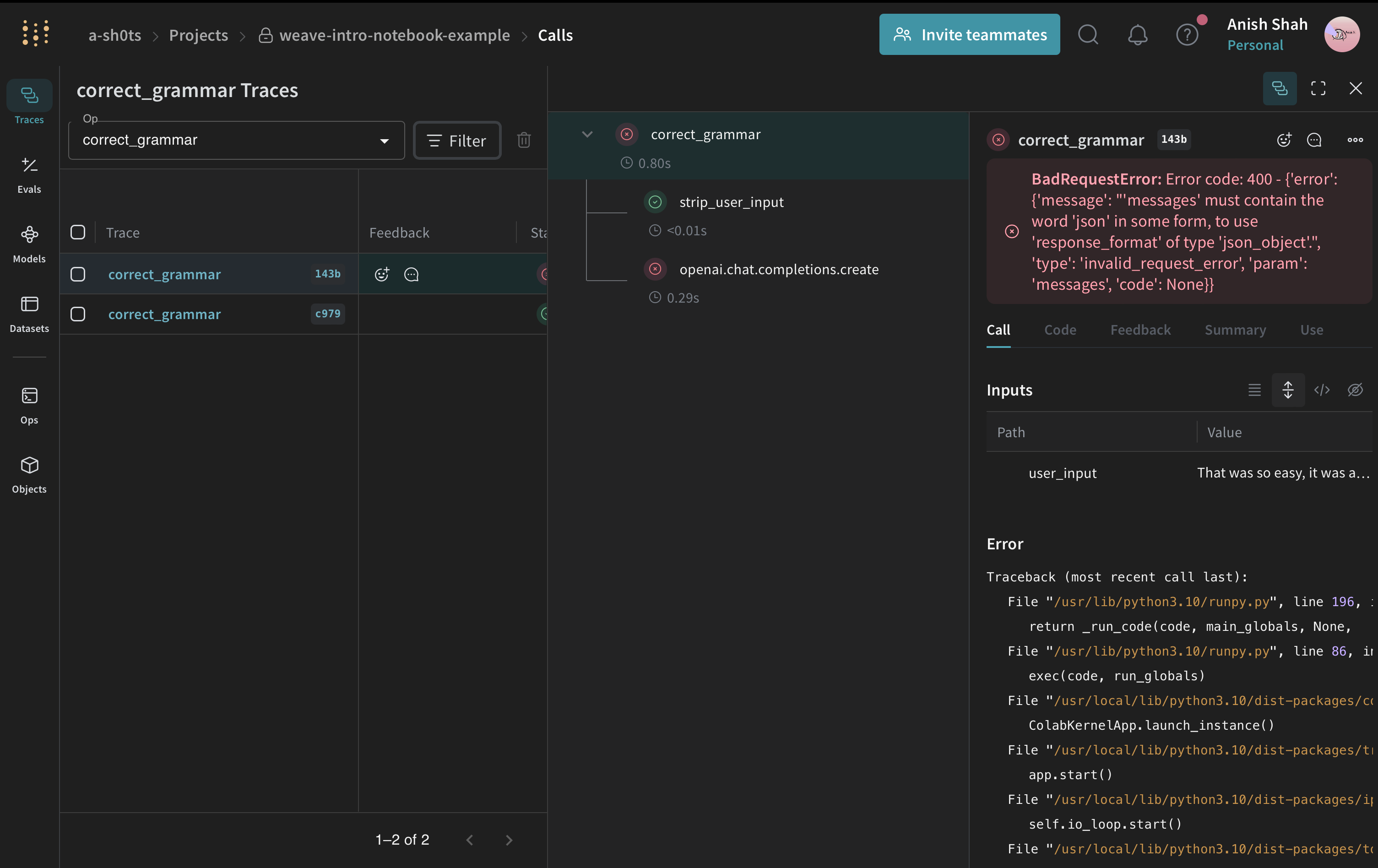Switch to the Use tab
1378x868 pixels.
point(1311,330)
